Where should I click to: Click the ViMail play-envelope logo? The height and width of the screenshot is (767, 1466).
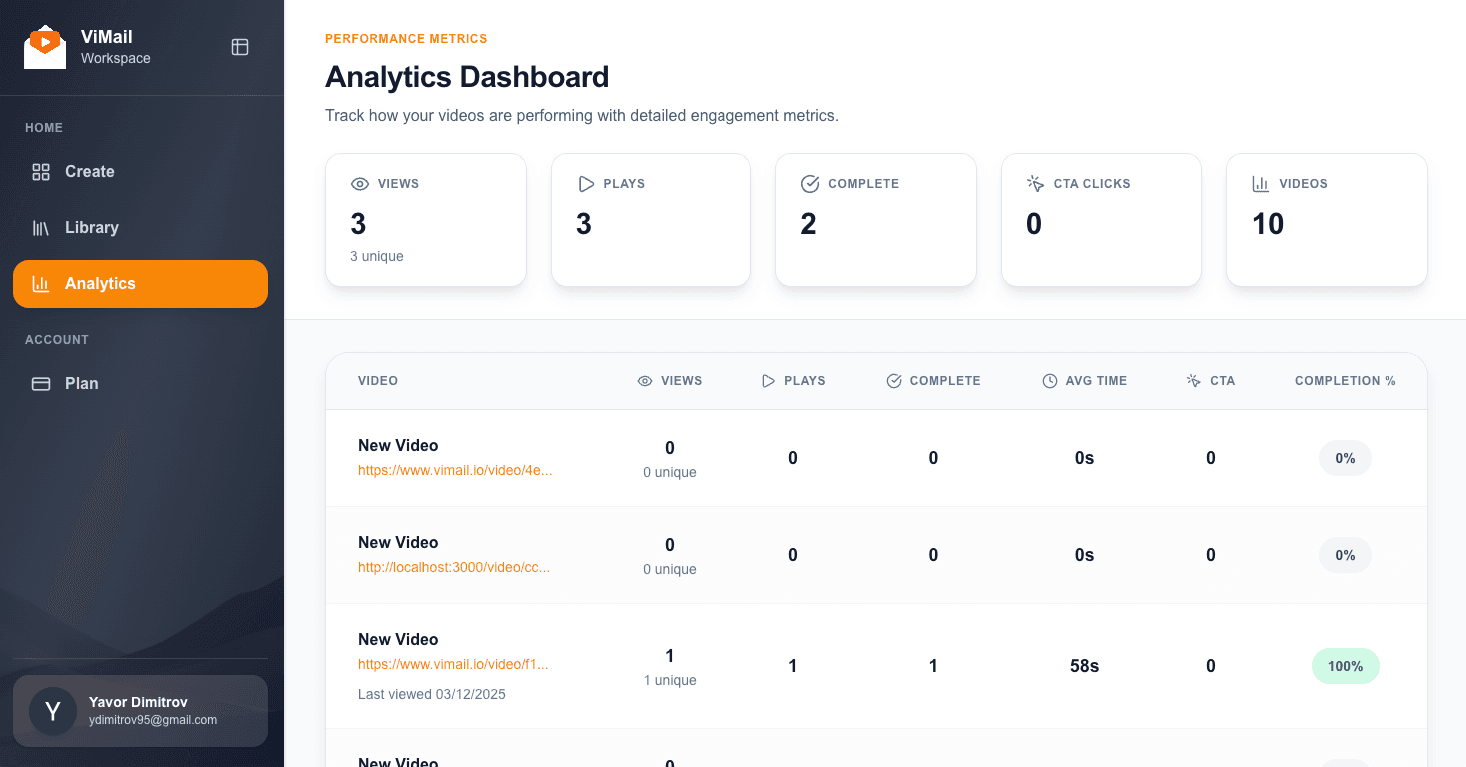click(44, 46)
